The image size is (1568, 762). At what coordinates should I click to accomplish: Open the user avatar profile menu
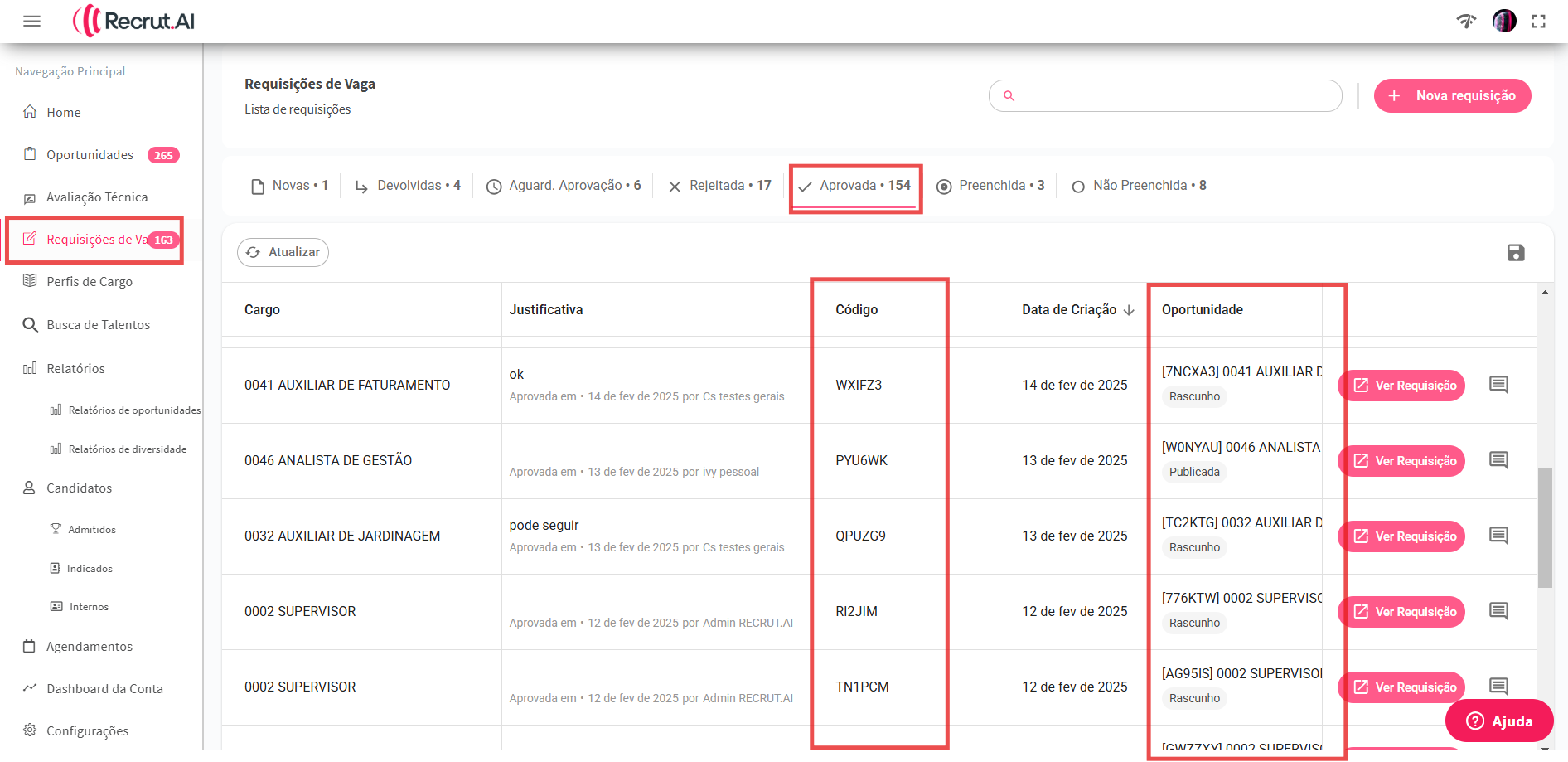1503,22
